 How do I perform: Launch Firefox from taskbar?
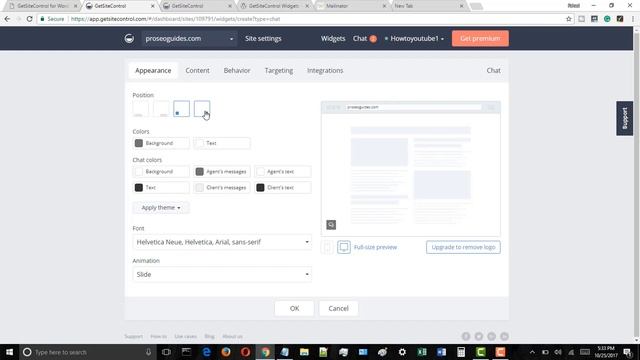[226, 352]
